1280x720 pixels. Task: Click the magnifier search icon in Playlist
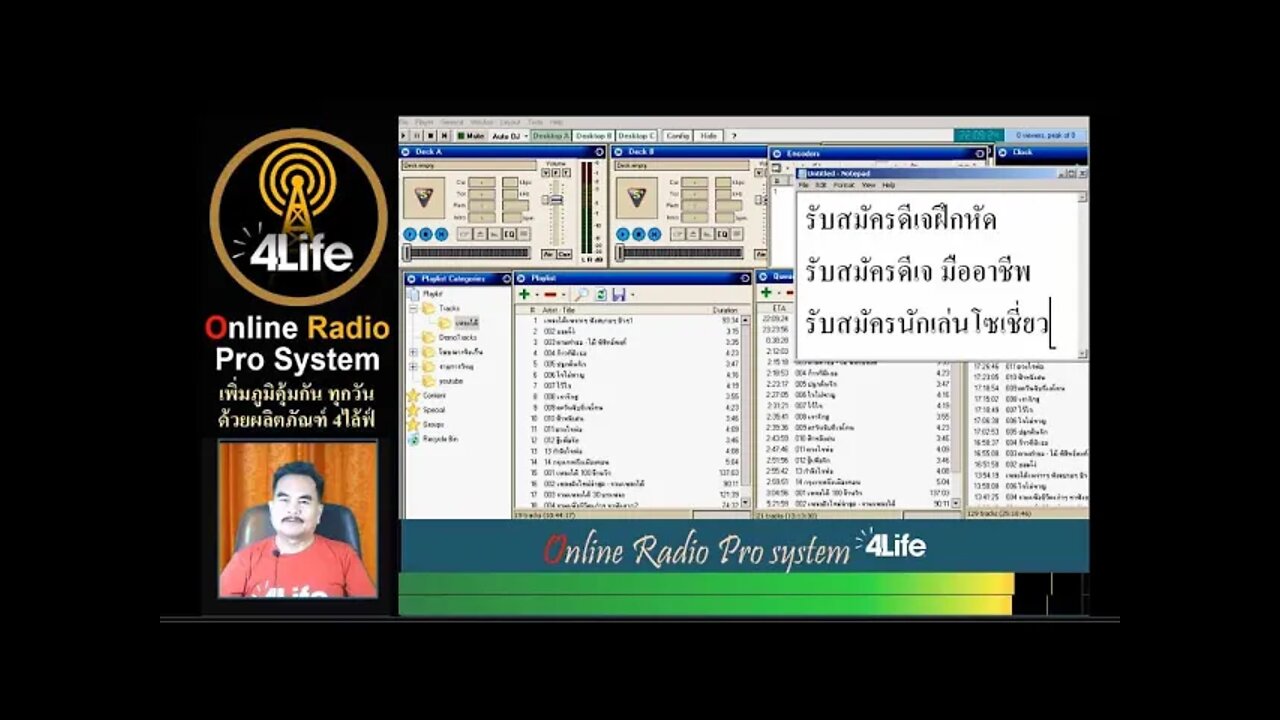[581, 294]
